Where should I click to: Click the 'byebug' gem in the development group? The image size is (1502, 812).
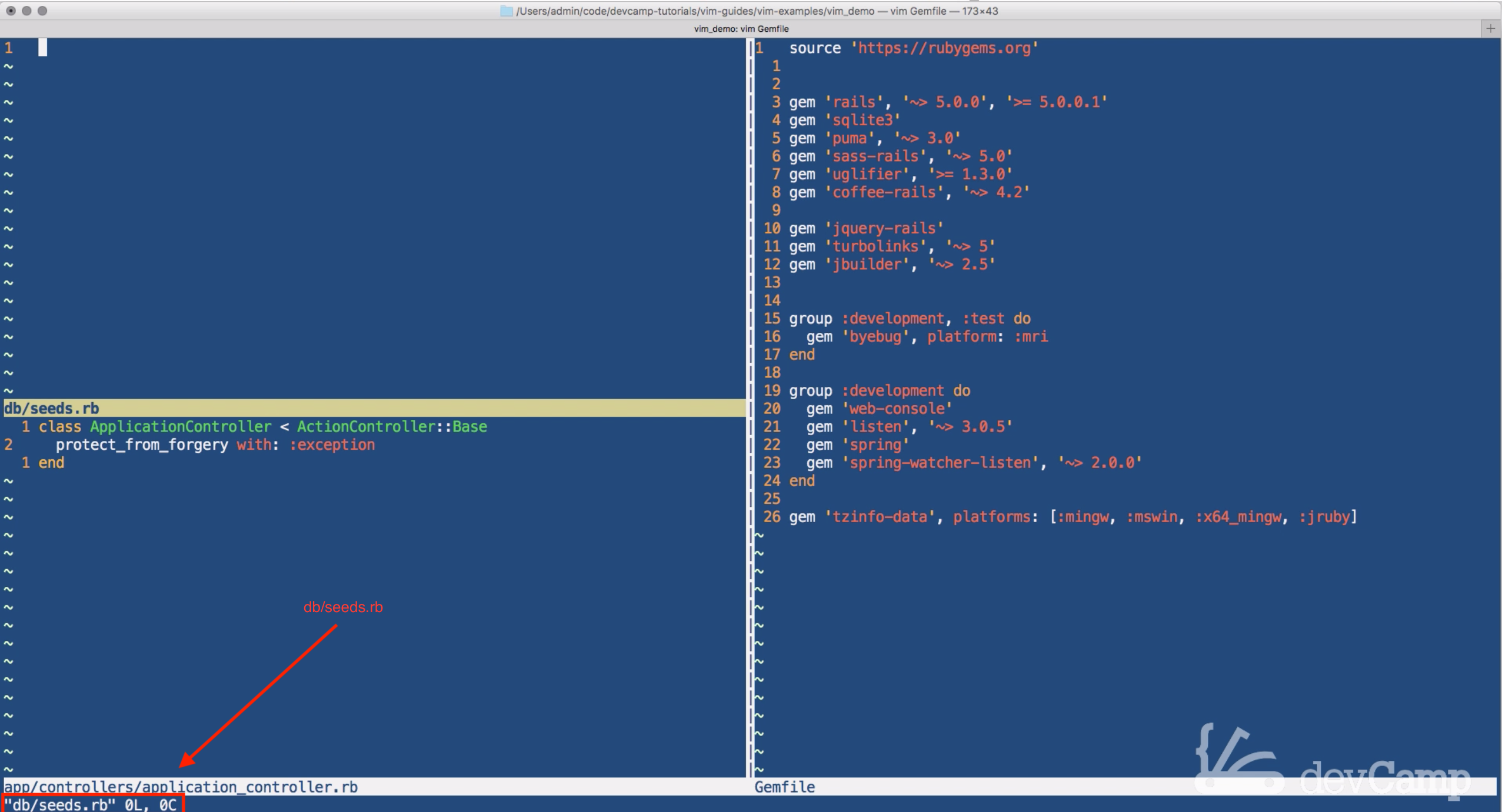pyautogui.click(x=875, y=337)
